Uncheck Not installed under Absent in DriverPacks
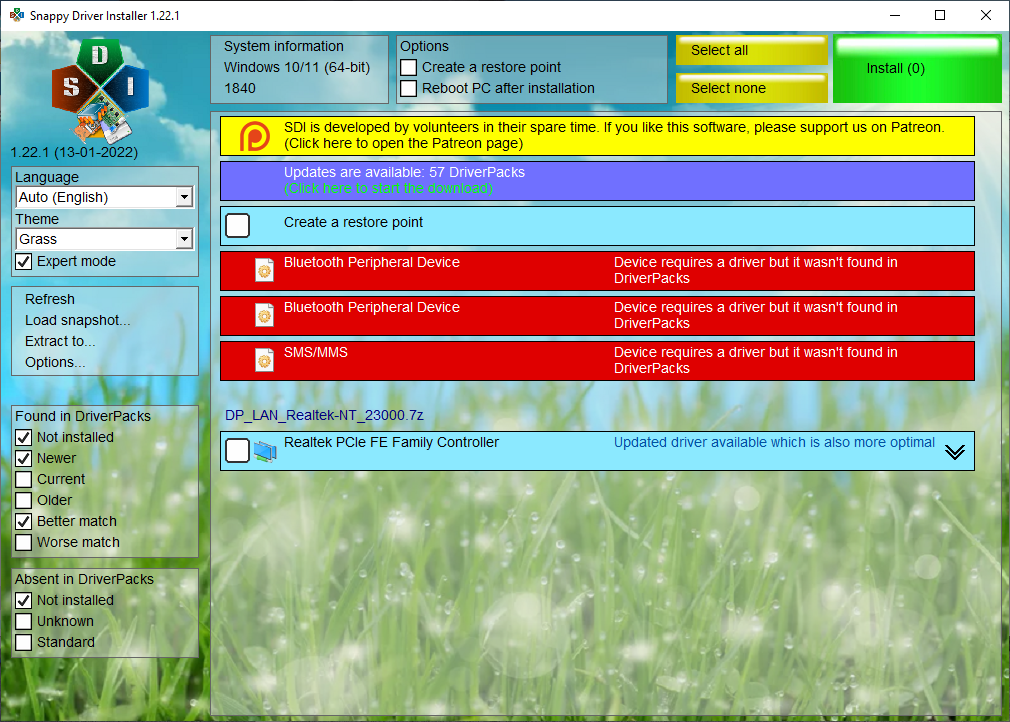 (24, 600)
